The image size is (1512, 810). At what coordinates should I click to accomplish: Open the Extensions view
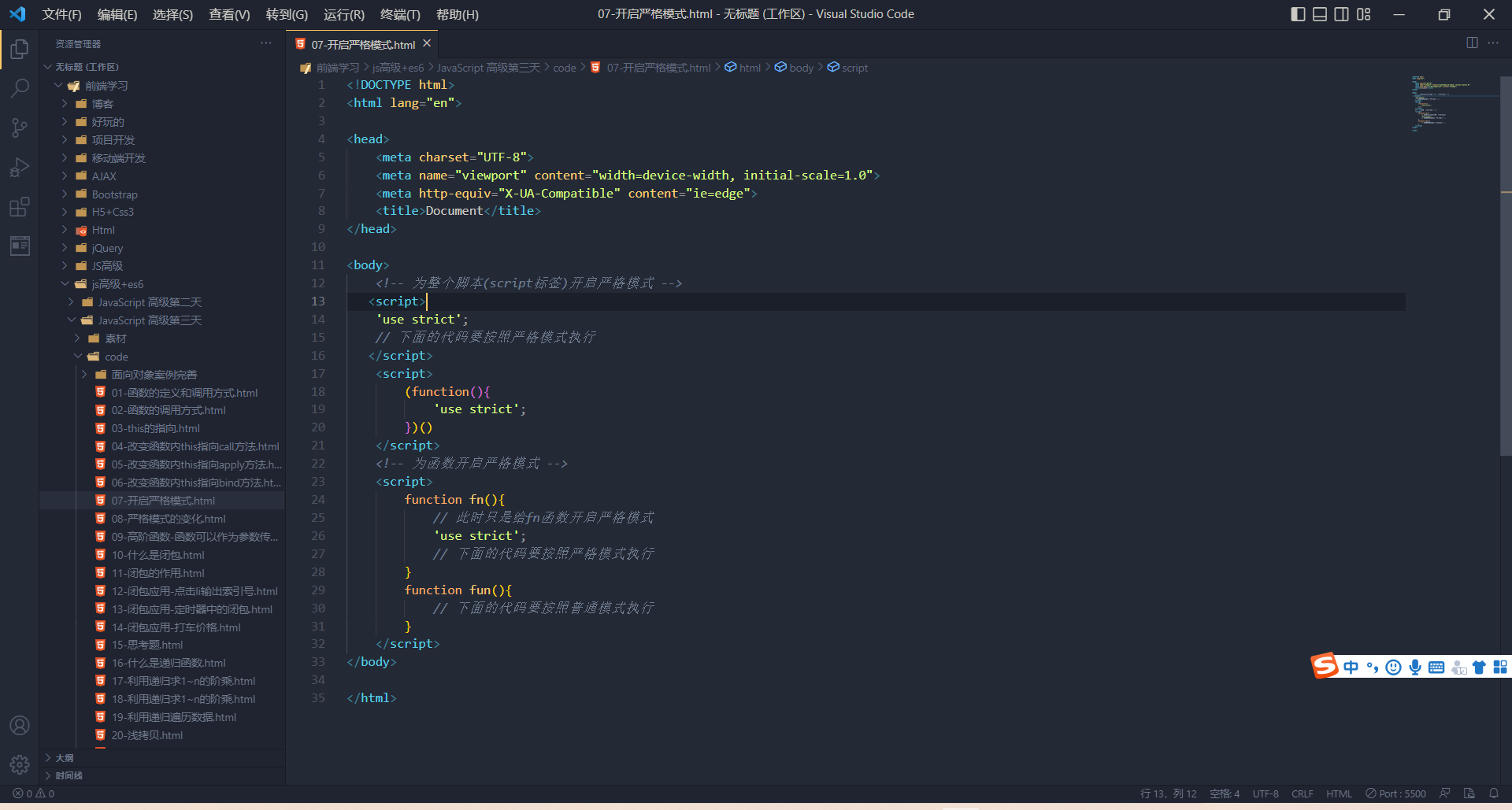(x=19, y=207)
